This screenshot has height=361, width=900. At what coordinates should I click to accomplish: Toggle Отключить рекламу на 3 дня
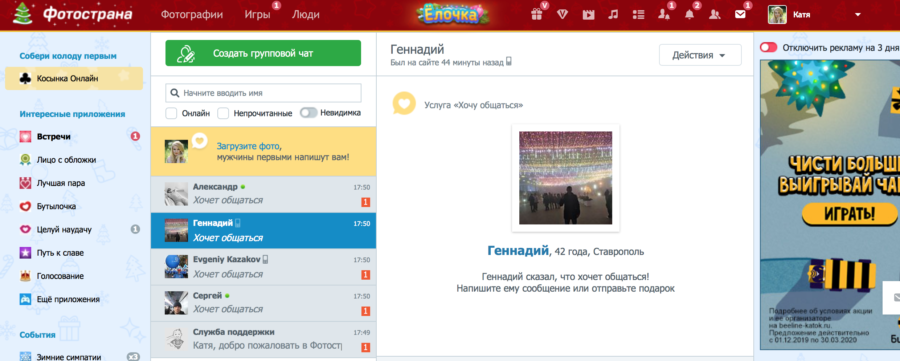(768, 48)
